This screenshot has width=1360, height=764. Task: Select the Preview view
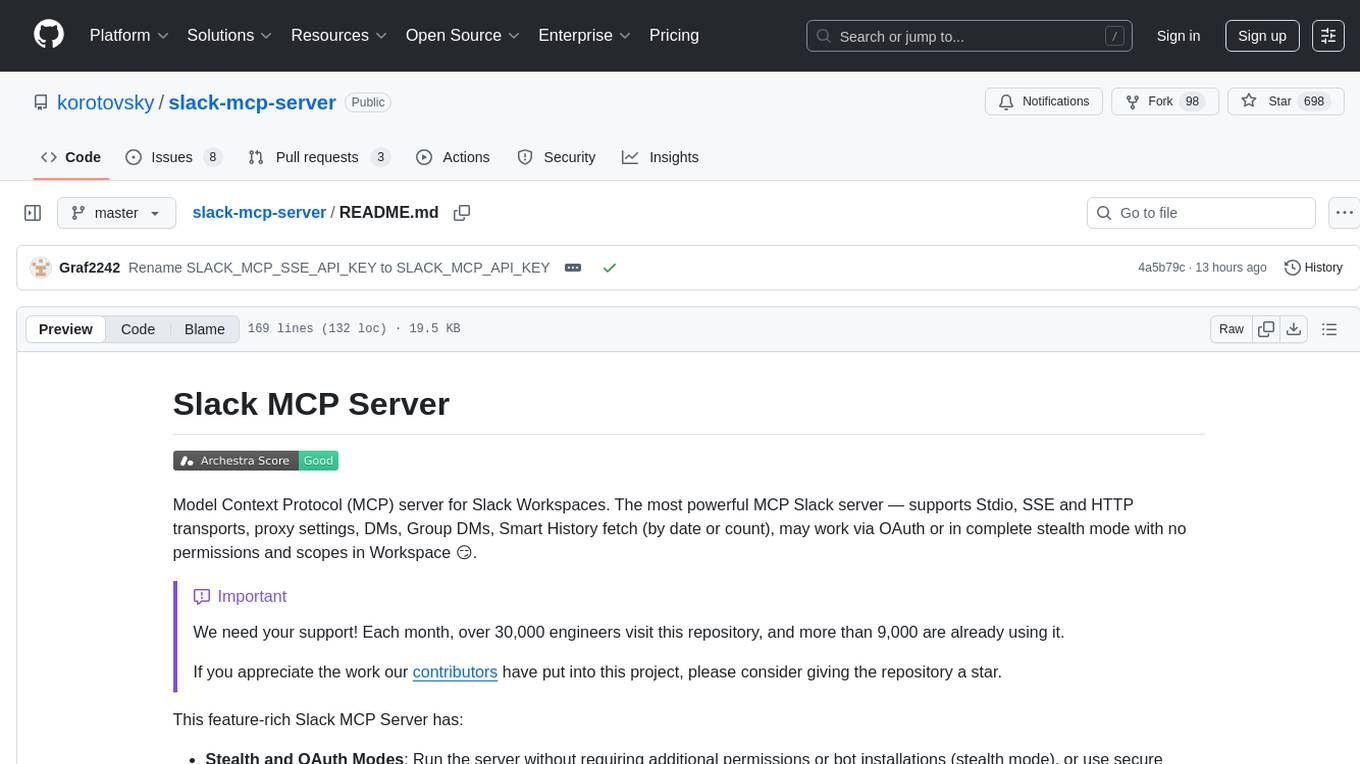point(66,329)
